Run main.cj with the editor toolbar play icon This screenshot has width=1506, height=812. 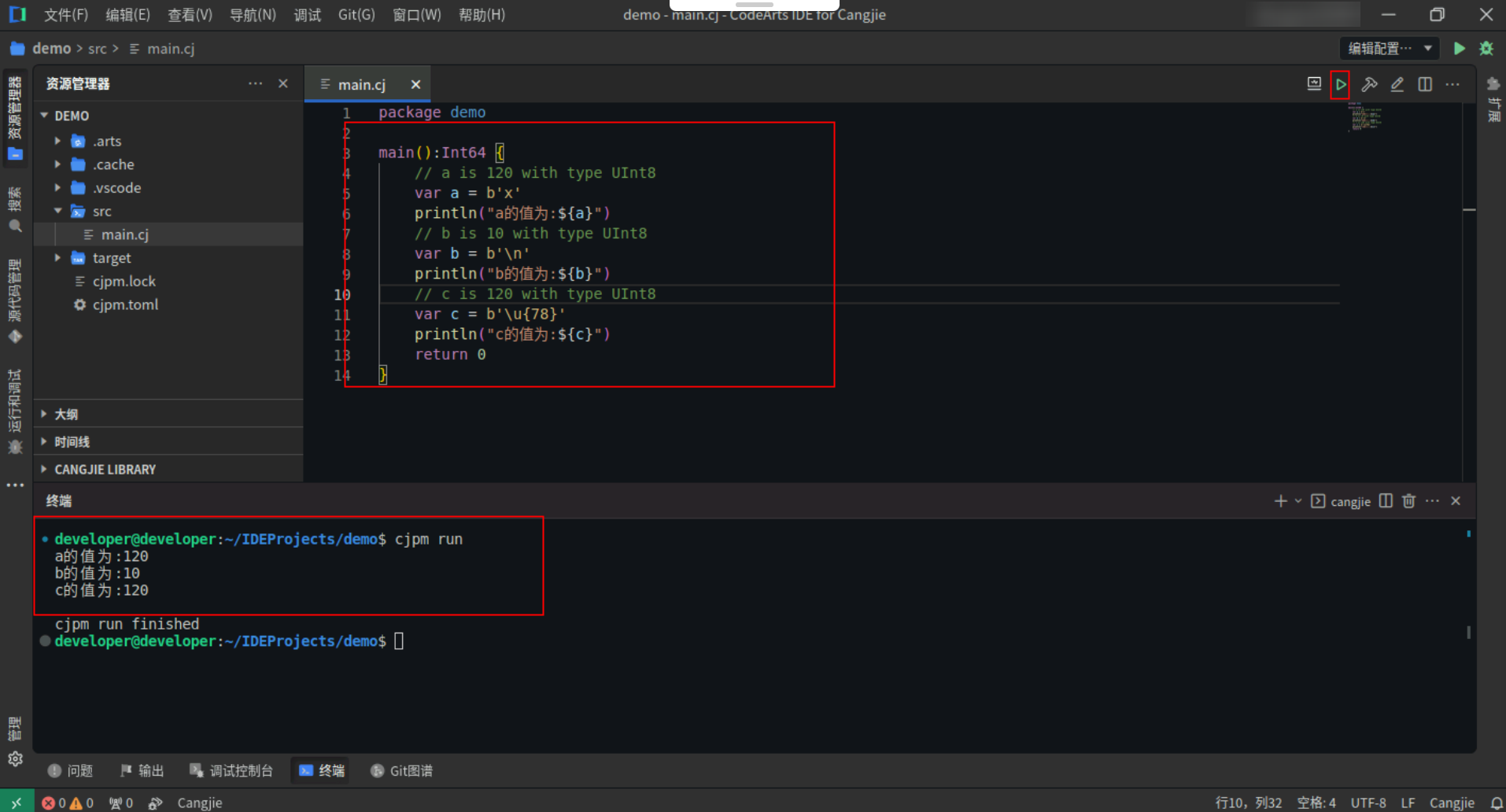[x=1341, y=84]
